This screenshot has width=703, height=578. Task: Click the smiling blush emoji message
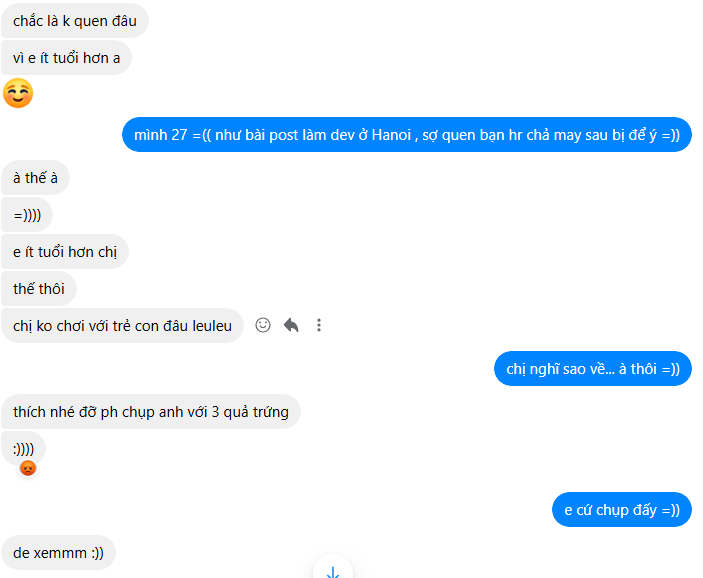pyautogui.click(x=18, y=93)
